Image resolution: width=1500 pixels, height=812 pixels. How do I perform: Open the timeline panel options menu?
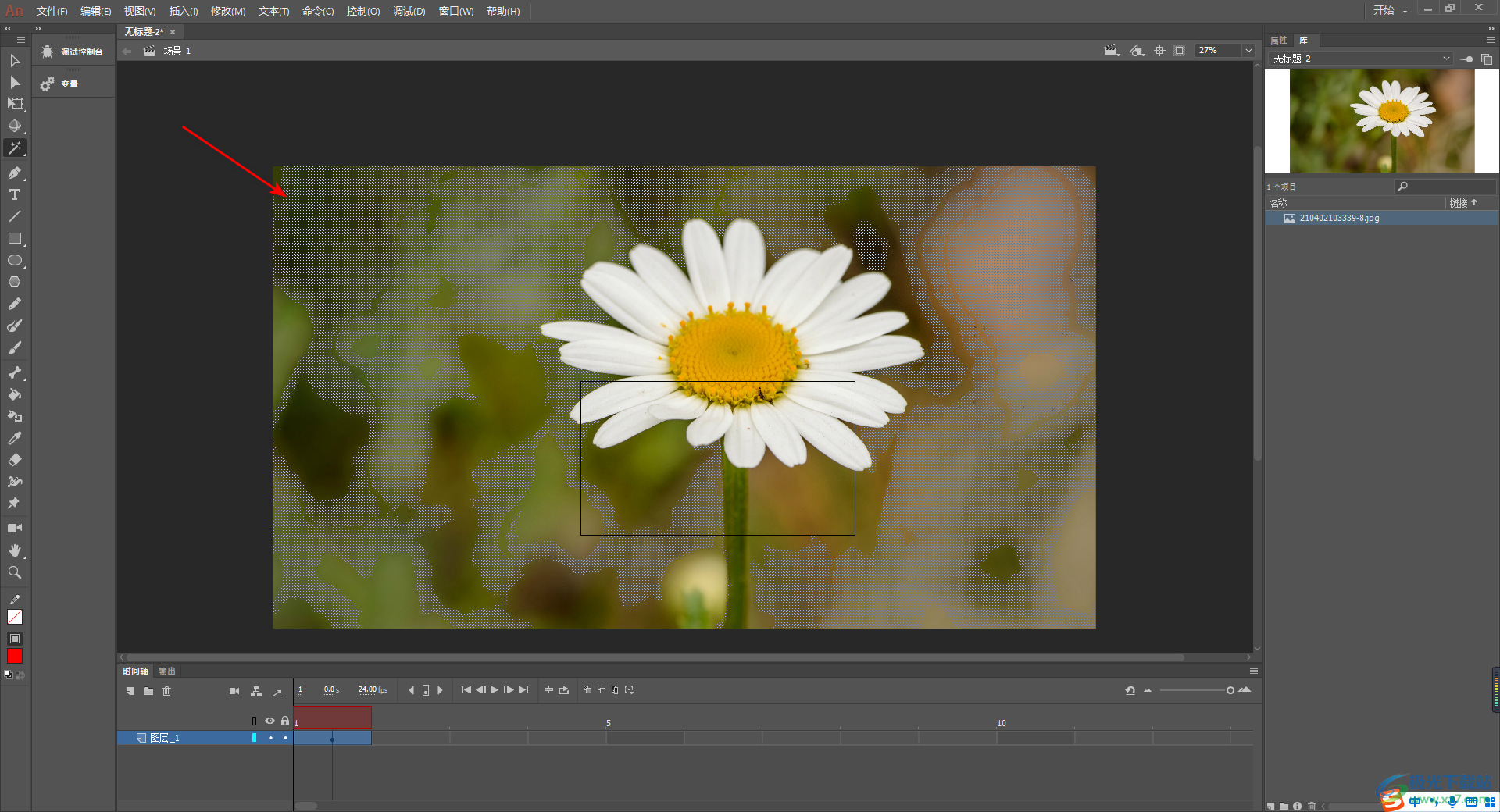click(x=1254, y=671)
